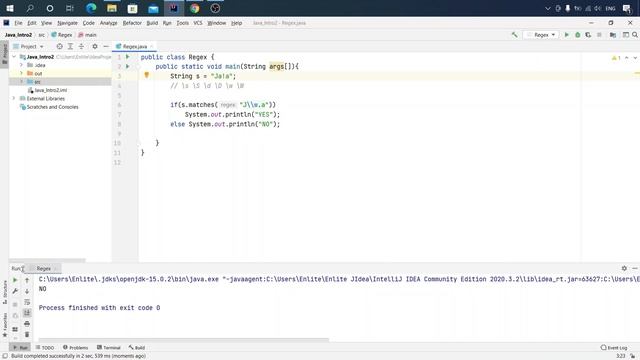Open the Terminal tool window button
The width and height of the screenshot is (640, 360).
(109, 347)
